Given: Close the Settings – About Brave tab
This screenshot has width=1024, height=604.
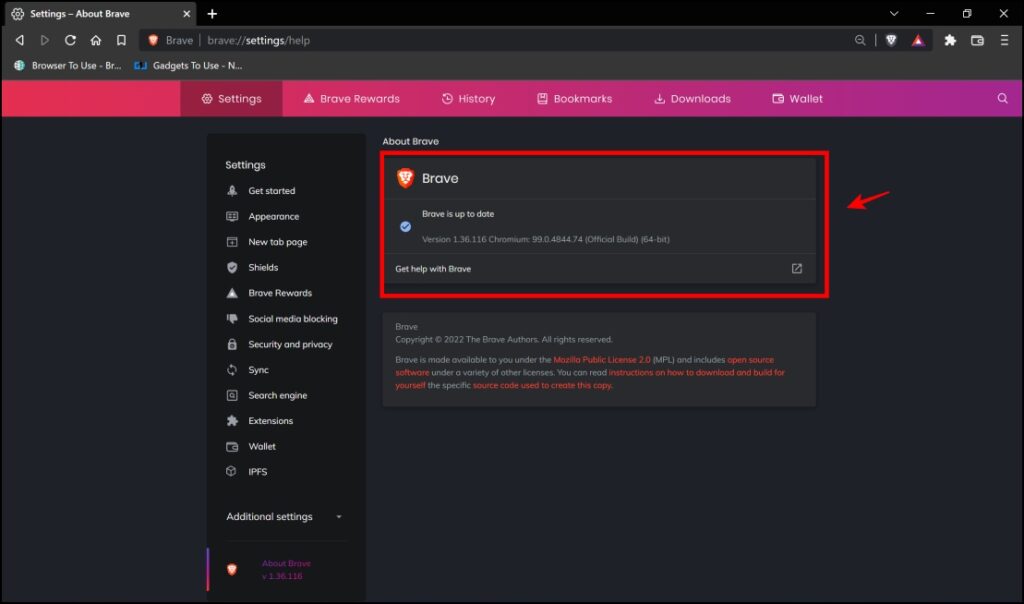Looking at the screenshot, I should [x=186, y=14].
